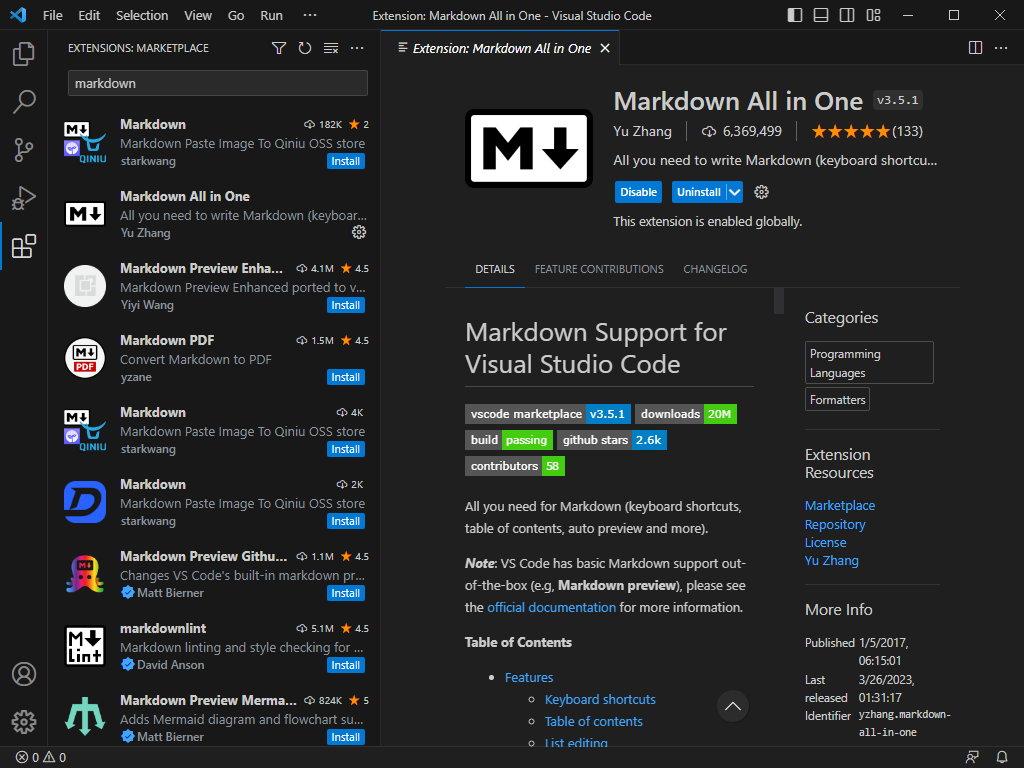Open the License resource link

[825, 543]
